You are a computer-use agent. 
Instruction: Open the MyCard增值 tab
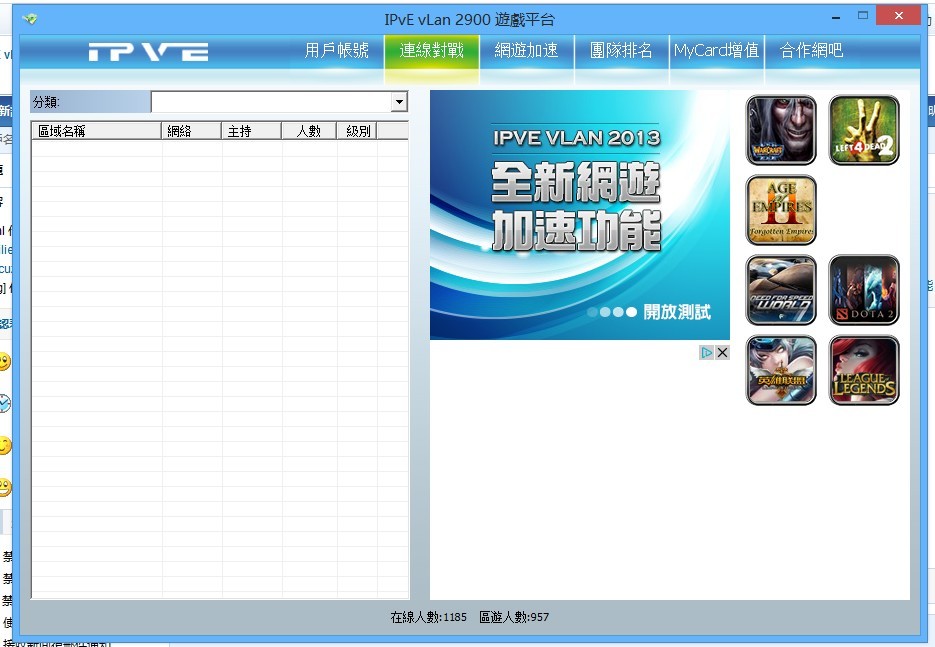click(716, 51)
